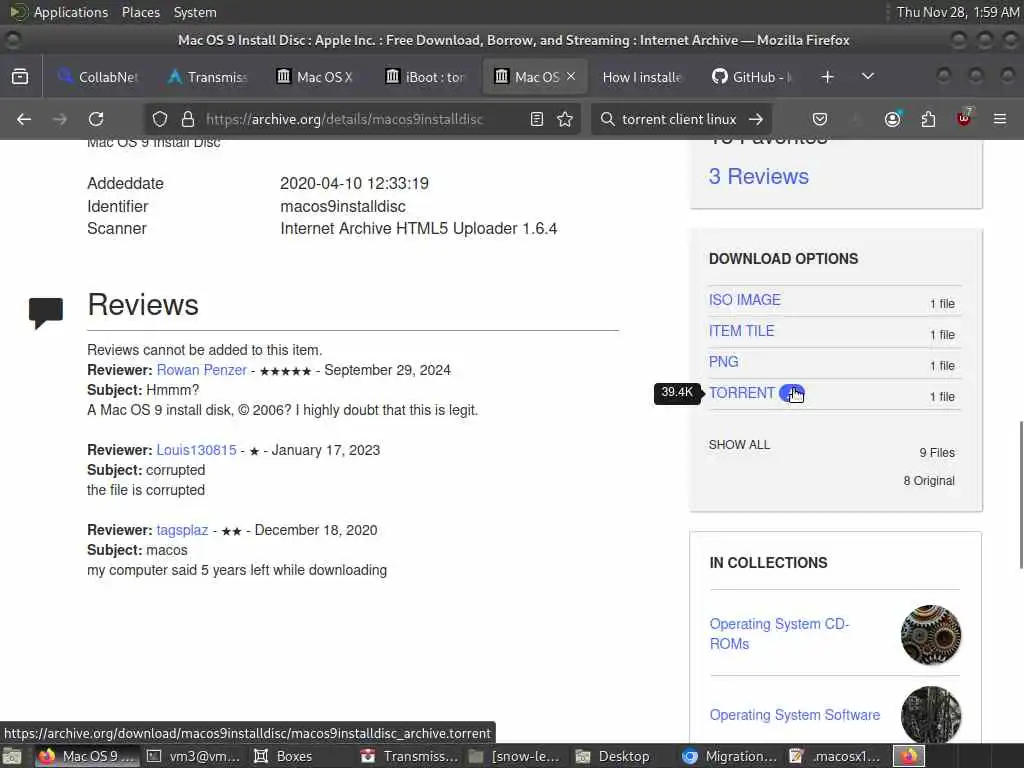Click the clock showing Thu Nov 28
Screen dimensions: 1024x768
coord(957,12)
